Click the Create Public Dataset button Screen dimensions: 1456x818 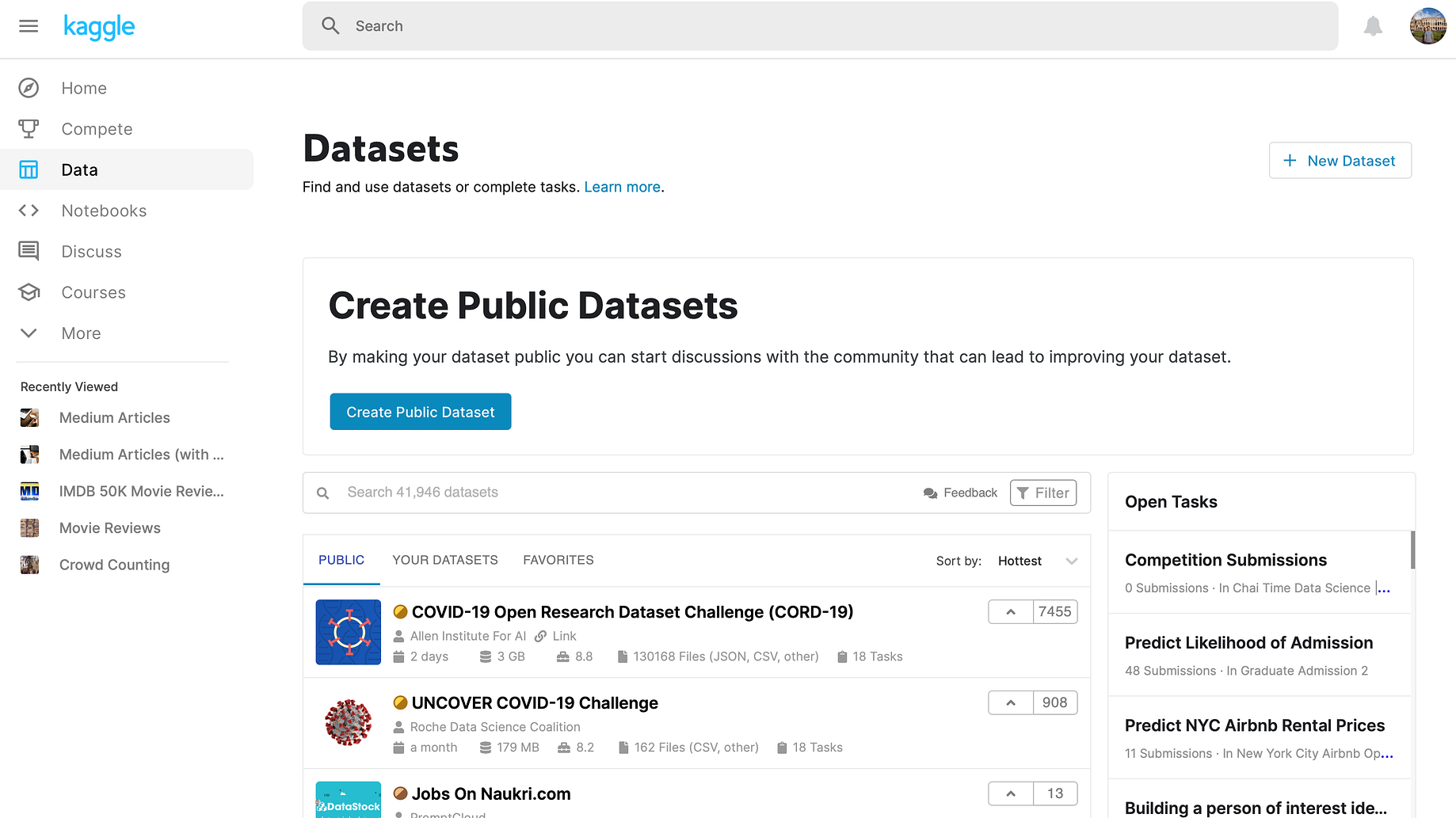click(x=420, y=412)
